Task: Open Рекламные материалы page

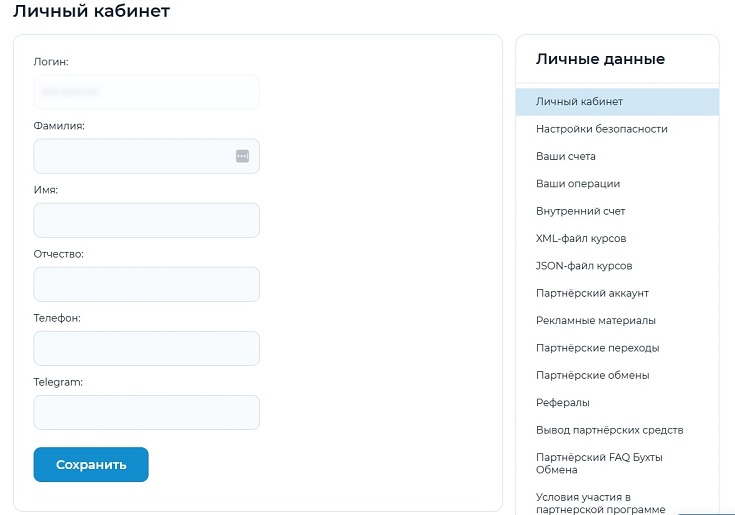Action: coord(596,320)
